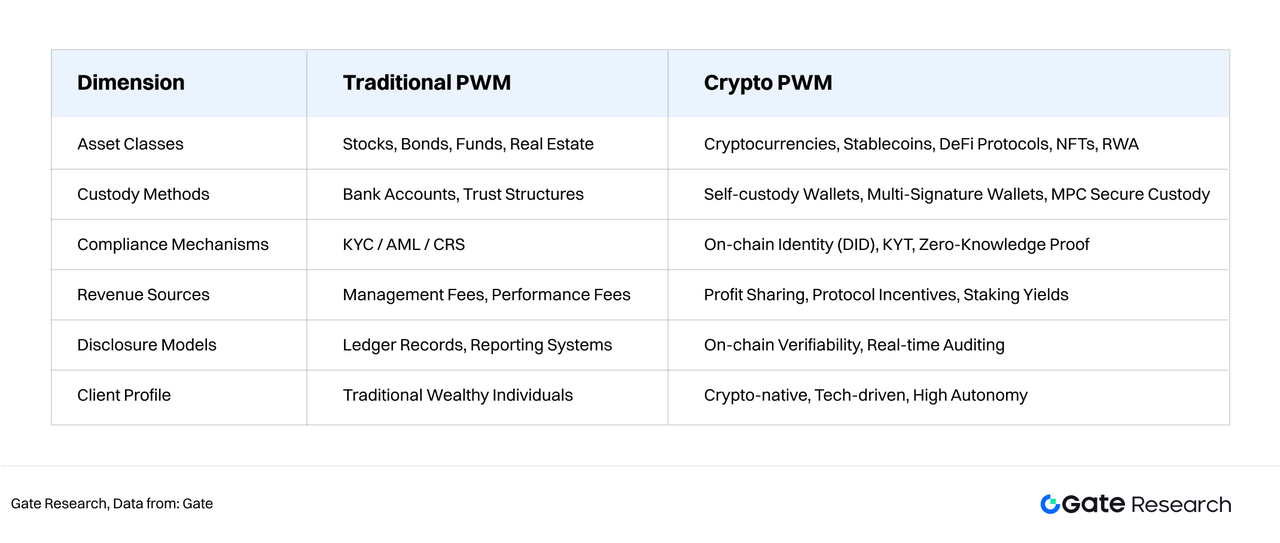Select the Compliance Mechanisms row label
This screenshot has height=543, width=1280.
click(173, 244)
